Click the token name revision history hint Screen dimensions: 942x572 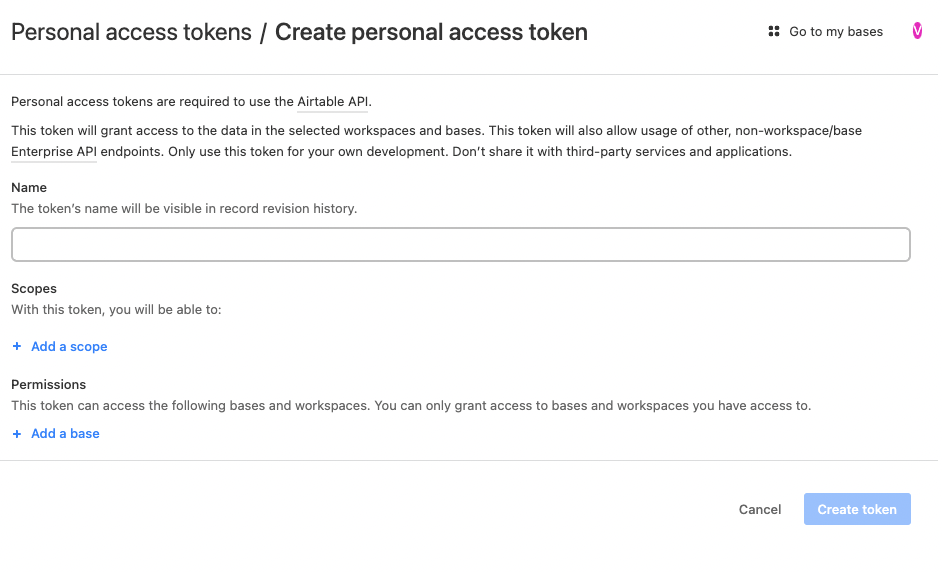pos(184,209)
